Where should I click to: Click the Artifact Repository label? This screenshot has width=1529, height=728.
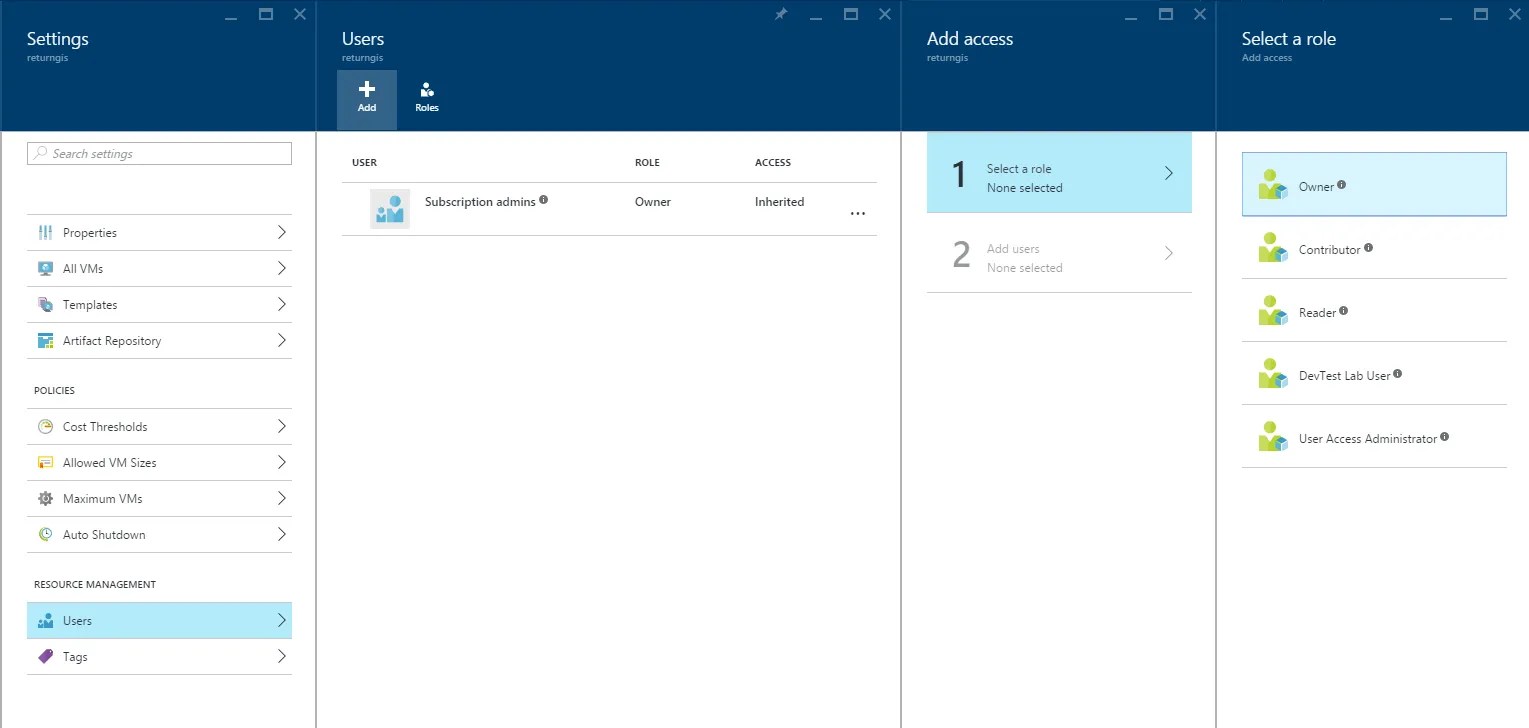click(112, 341)
